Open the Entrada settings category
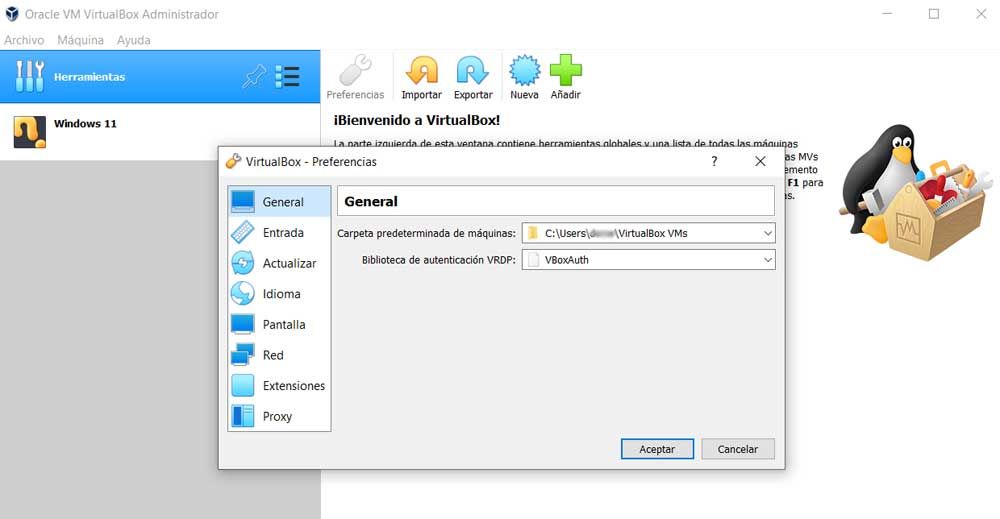 pyautogui.click(x=279, y=233)
